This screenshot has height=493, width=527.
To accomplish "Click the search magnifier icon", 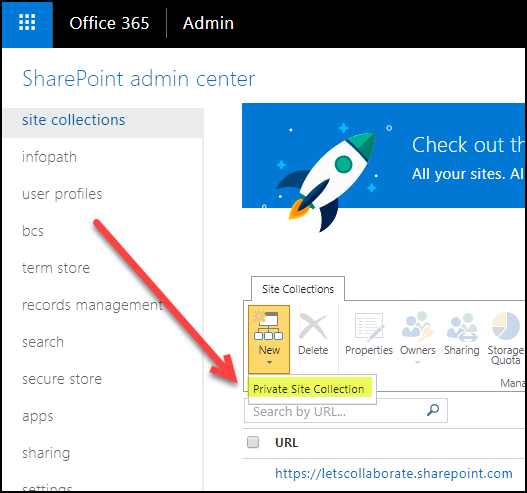I will pyautogui.click(x=433, y=410).
